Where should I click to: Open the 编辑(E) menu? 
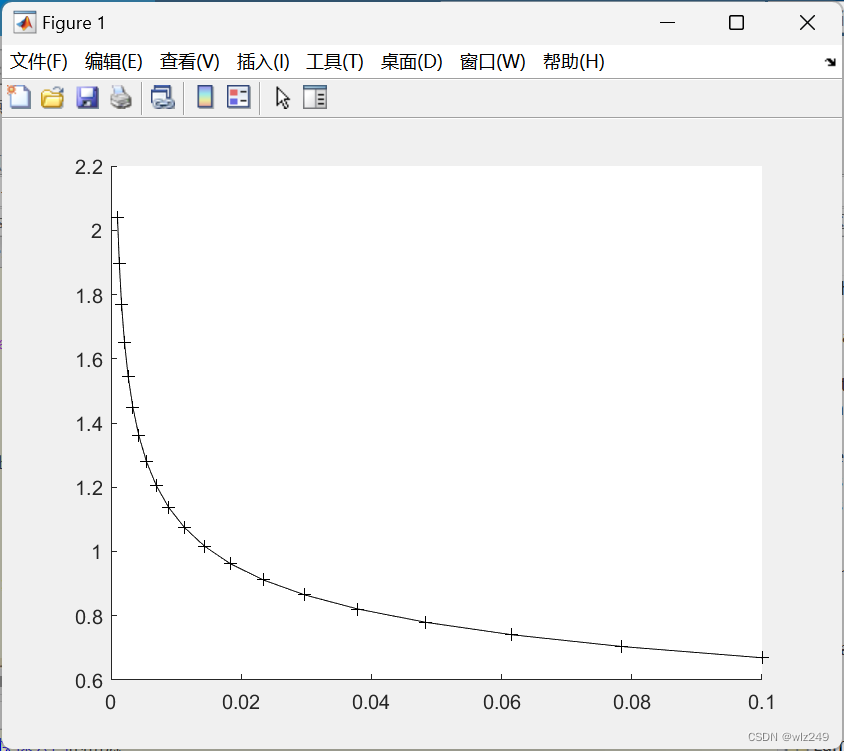pos(114,61)
